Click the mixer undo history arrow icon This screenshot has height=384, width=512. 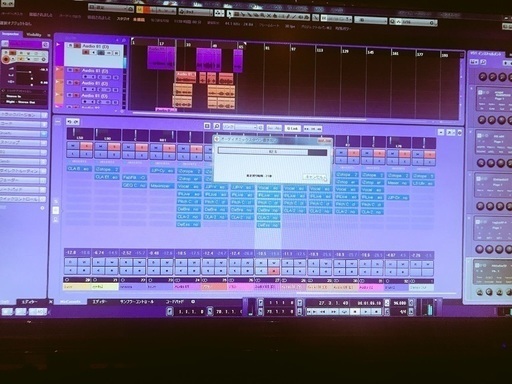coord(69,122)
